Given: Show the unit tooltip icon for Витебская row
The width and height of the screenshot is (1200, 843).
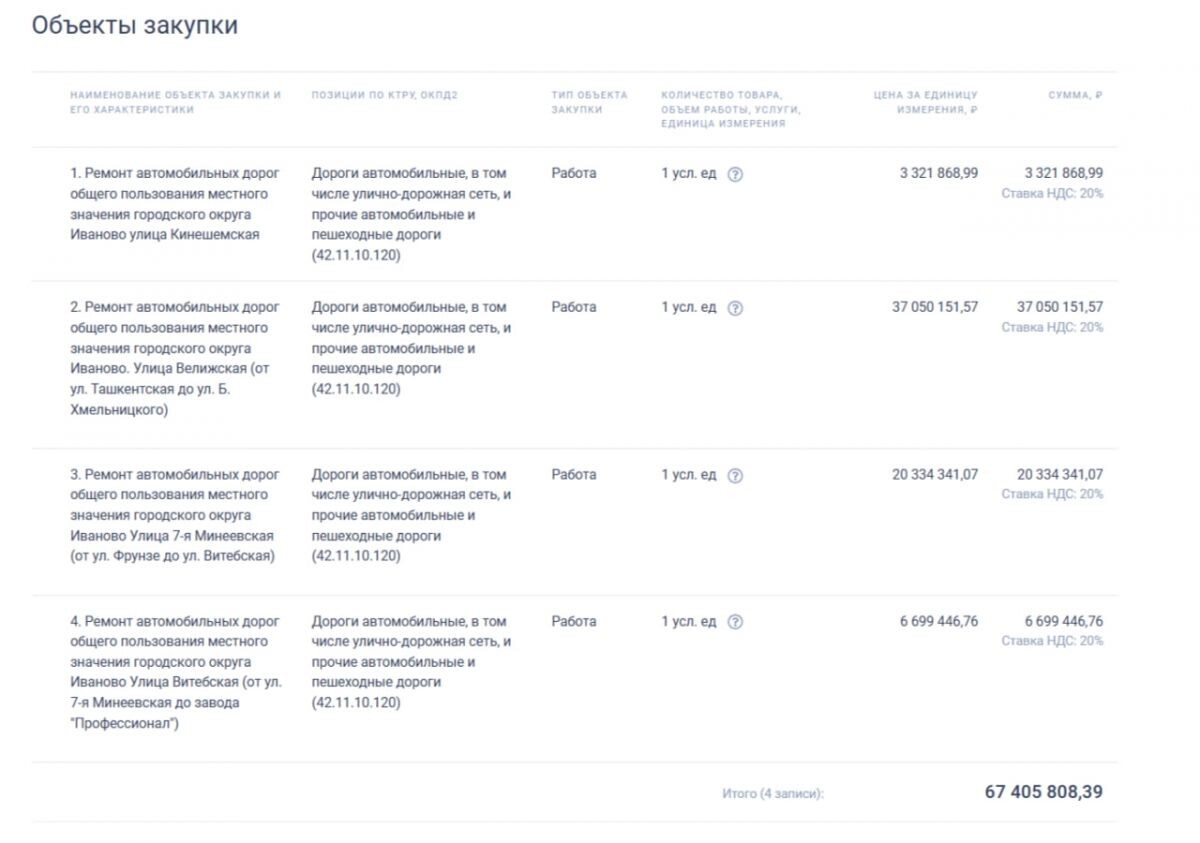Looking at the screenshot, I should tap(735, 622).
